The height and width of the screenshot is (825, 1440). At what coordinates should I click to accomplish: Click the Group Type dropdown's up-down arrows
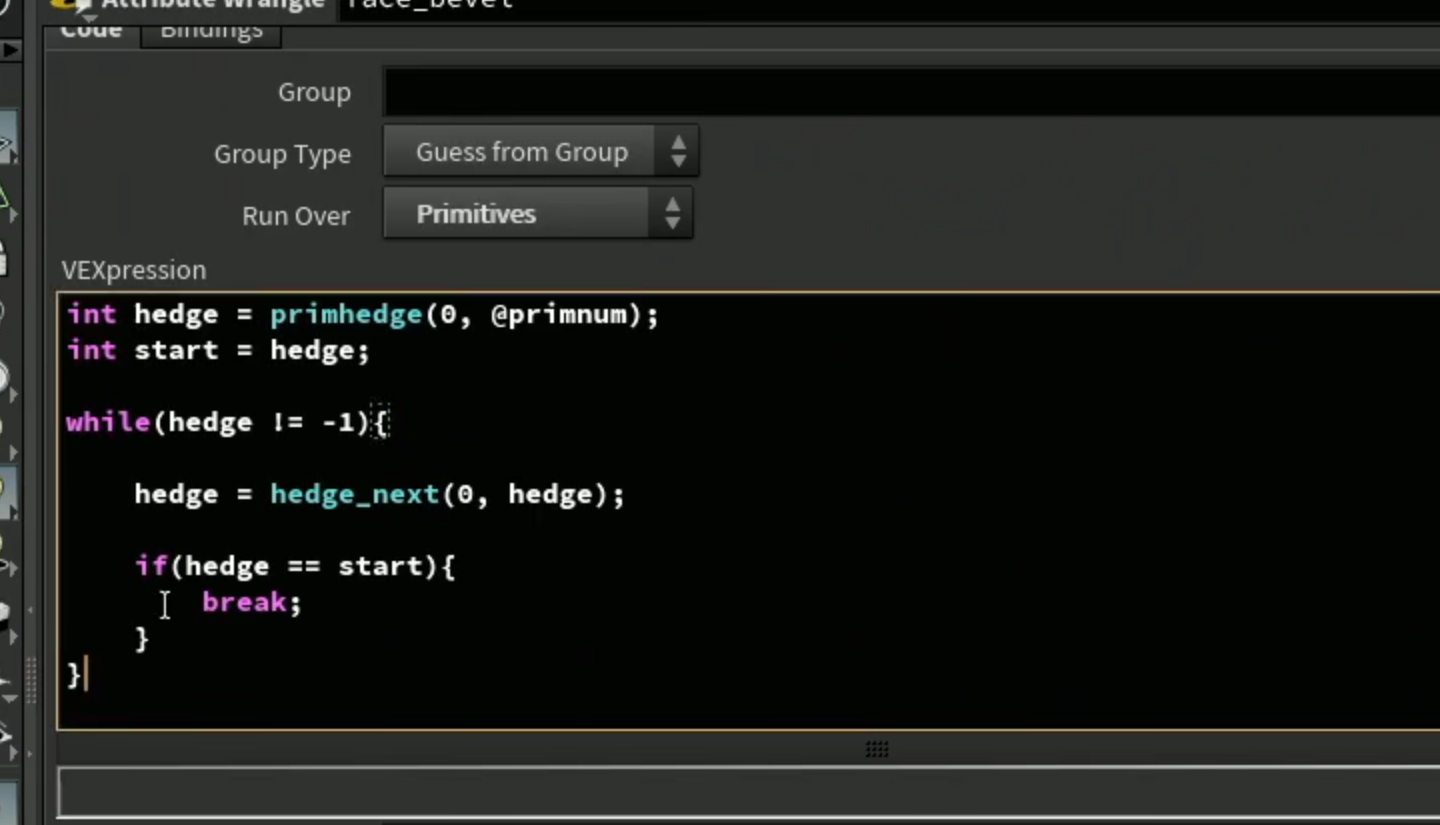click(x=678, y=152)
